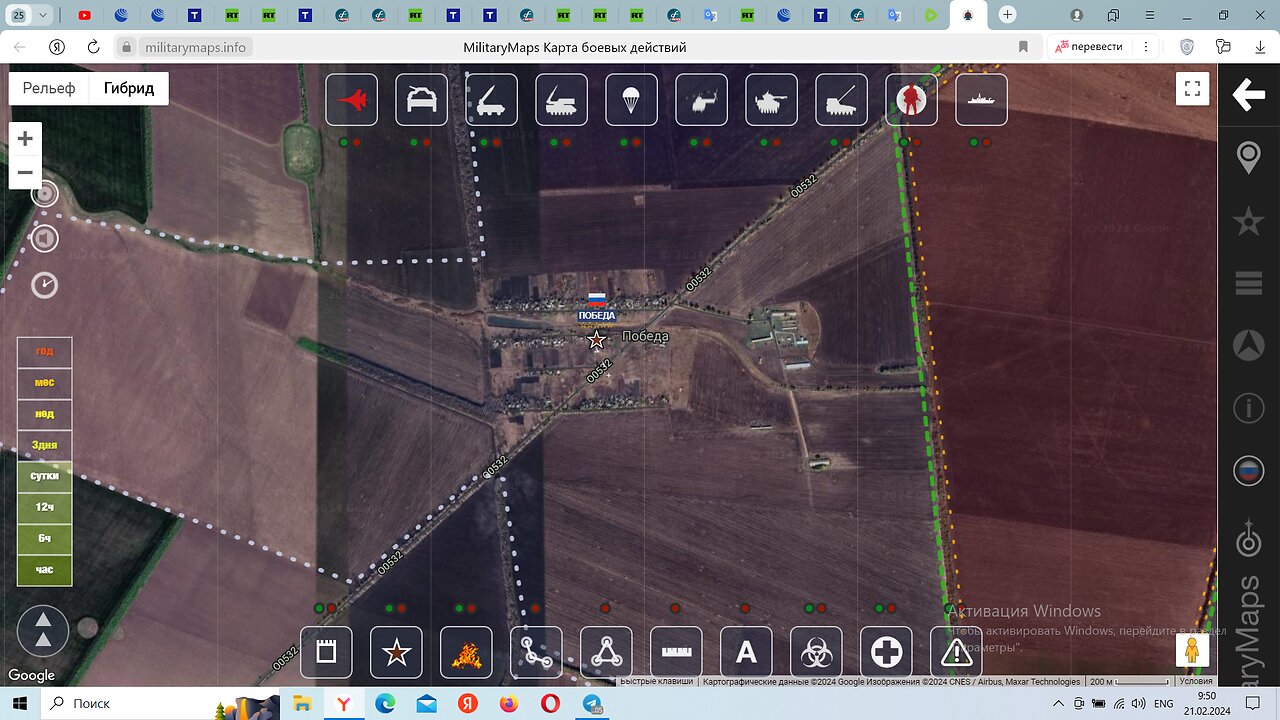This screenshot has width=1280, height=720.
Task: Select the 3дня time filter
Action: coord(45,445)
